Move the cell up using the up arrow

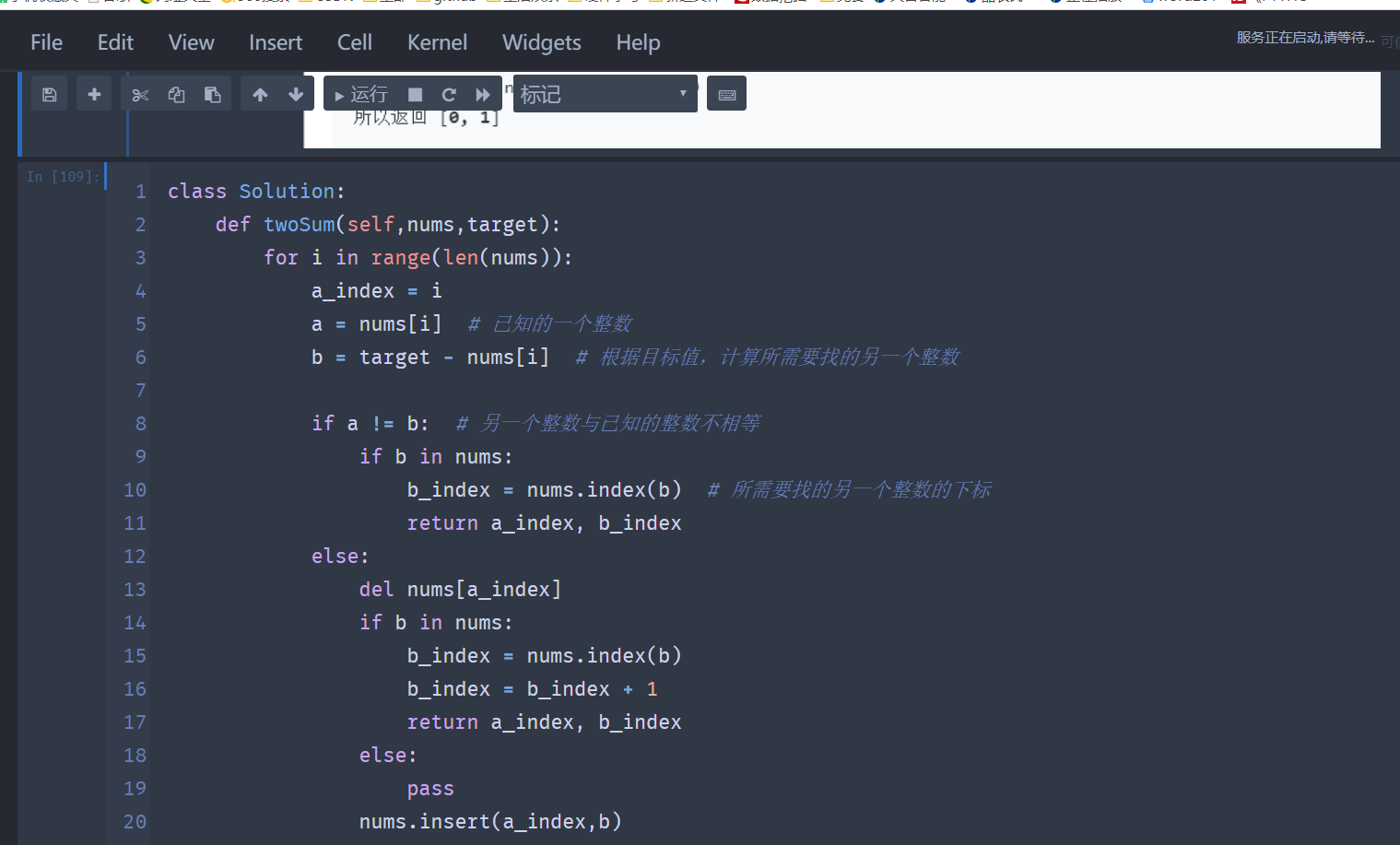pyautogui.click(x=259, y=93)
